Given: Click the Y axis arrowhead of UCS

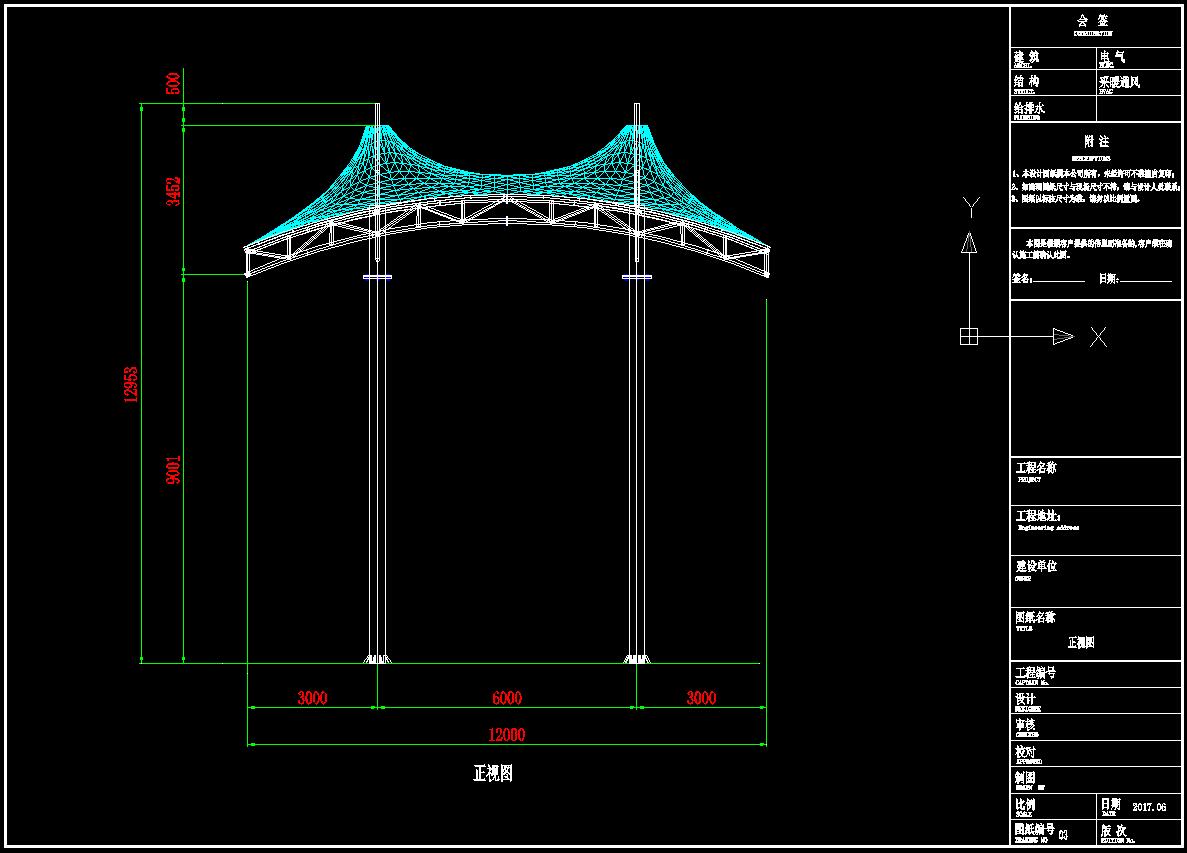Looking at the screenshot, I should (x=968, y=242).
